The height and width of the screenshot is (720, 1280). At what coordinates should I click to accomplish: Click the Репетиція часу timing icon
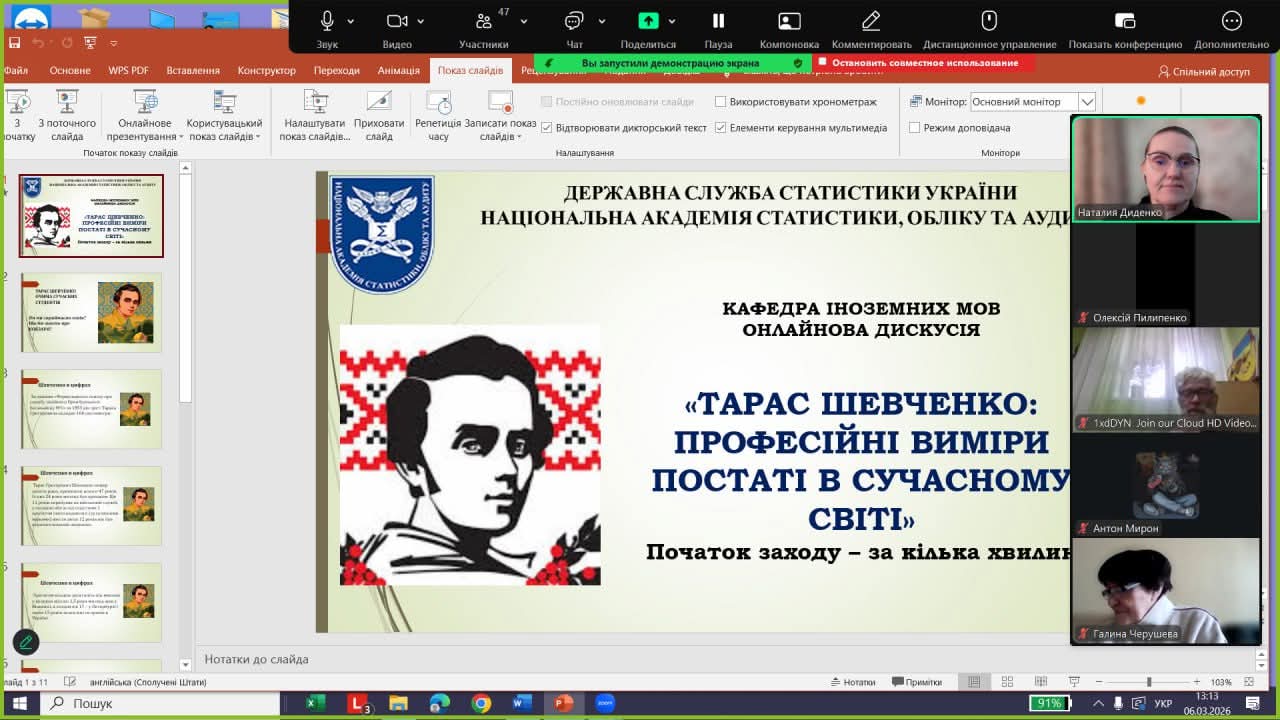(x=438, y=102)
